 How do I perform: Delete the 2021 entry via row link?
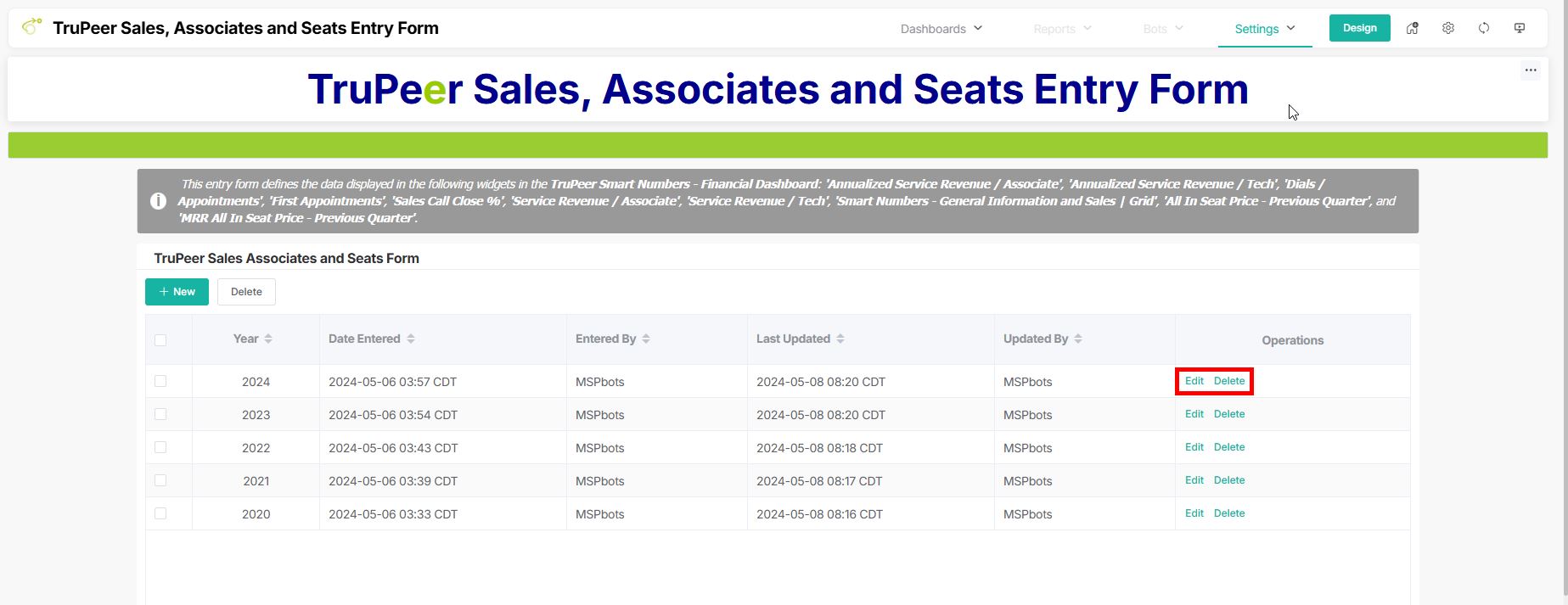click(x=1229, y=480)
